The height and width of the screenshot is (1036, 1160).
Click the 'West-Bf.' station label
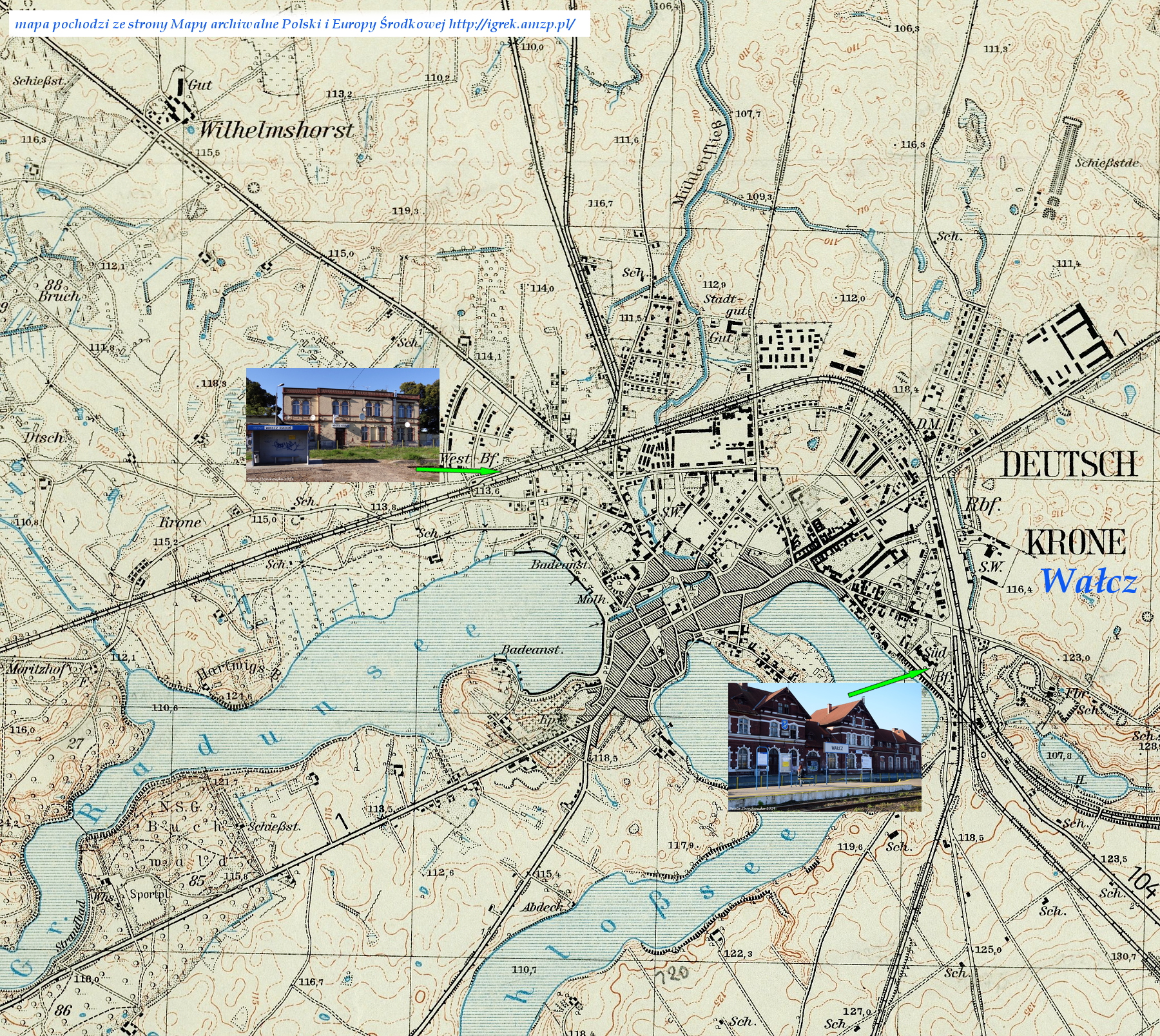coord(469,458)
